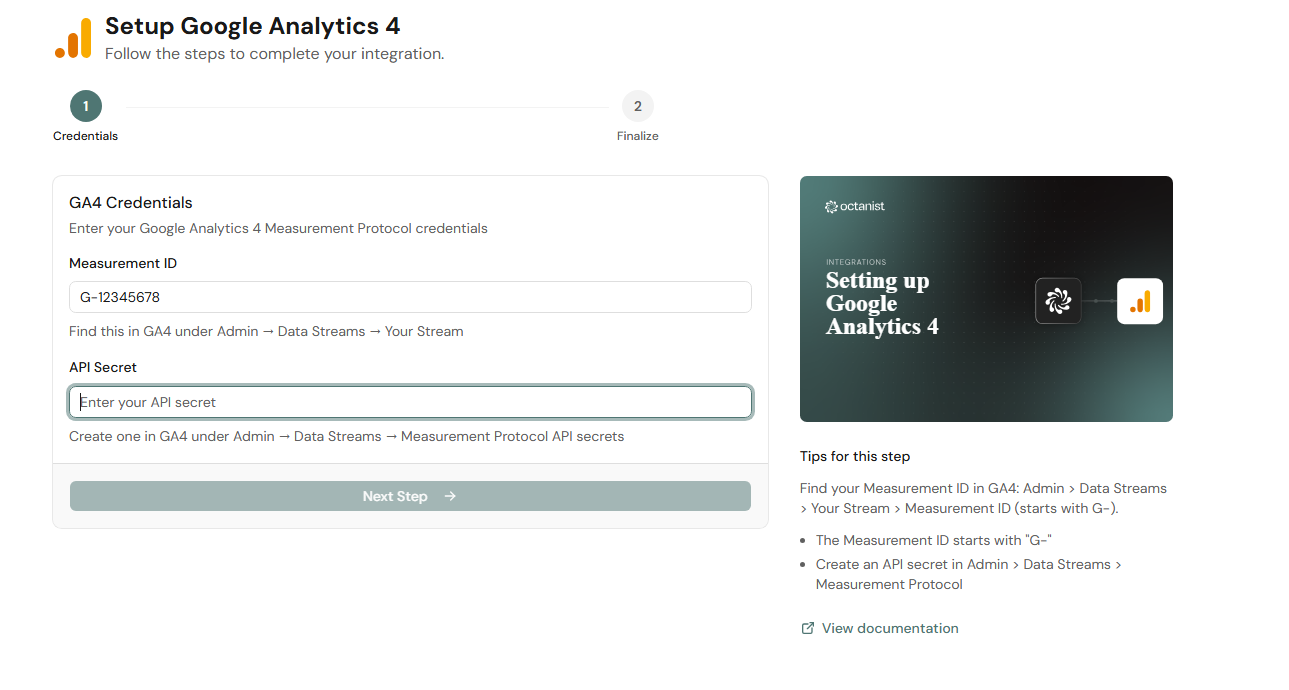Click the API Secret field label

click(x=103, y=367)
